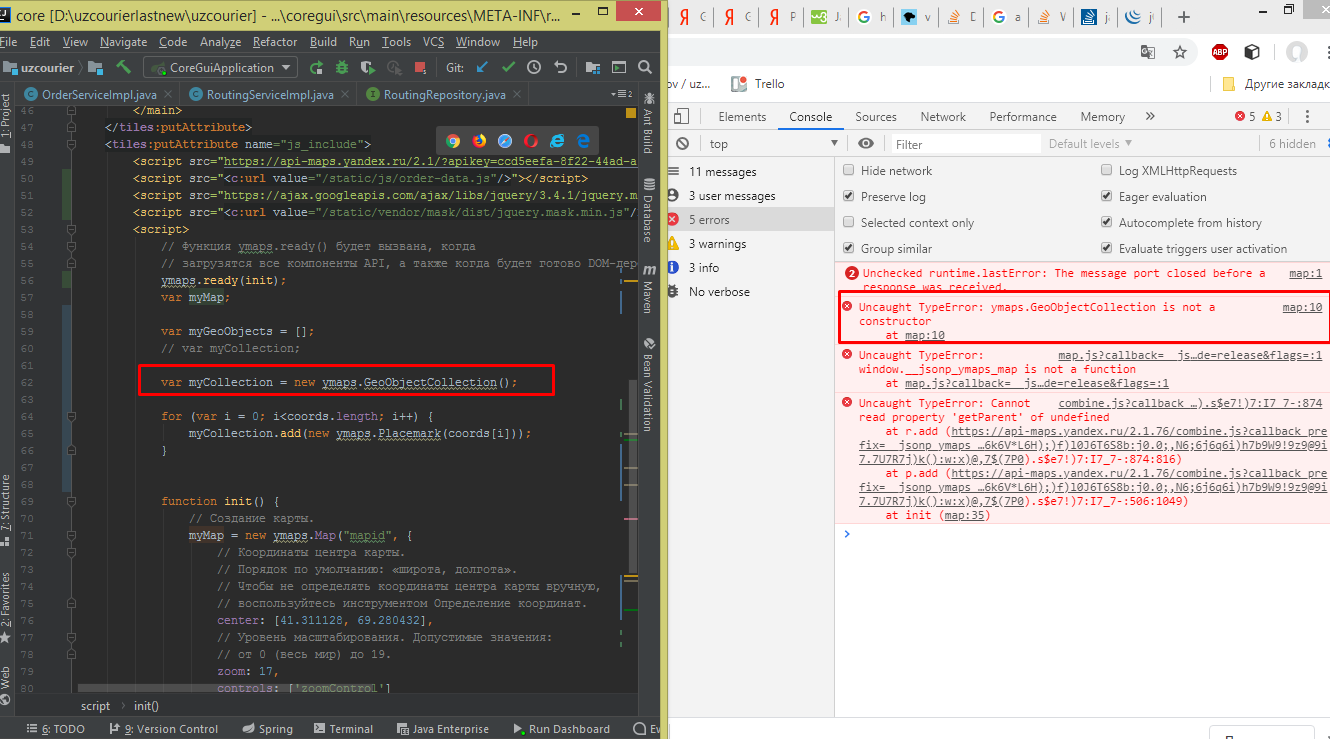Click the Trello bookmark
The width and height of the screenshot is (1330, 739).
[759, 84]
